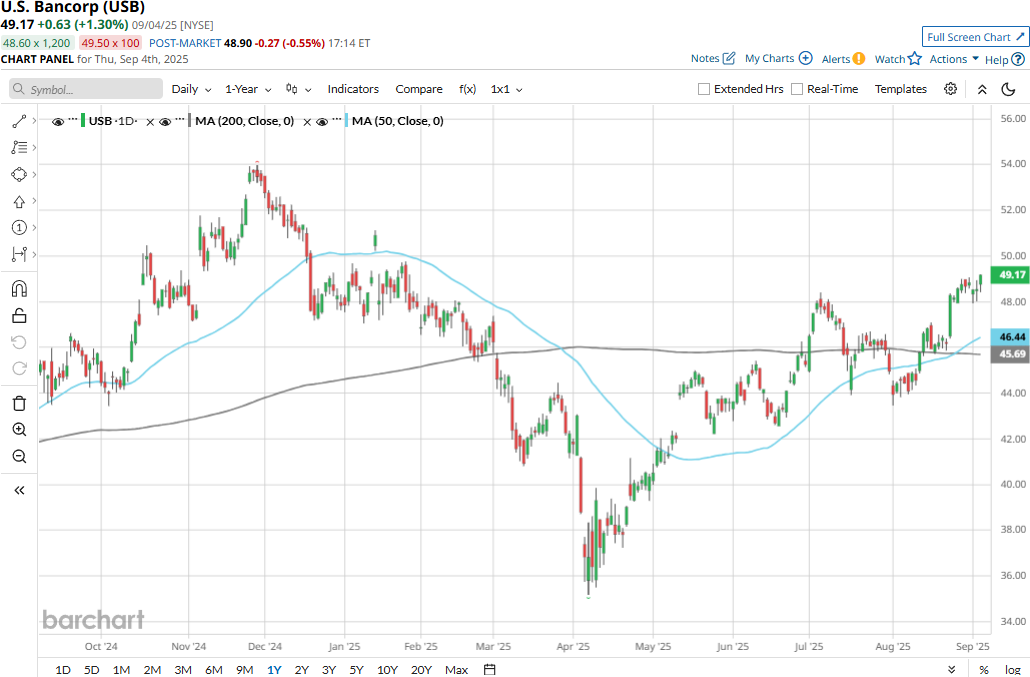
Task: Click the unlock drawings padlock icon
Action: (x=19, y=316)
